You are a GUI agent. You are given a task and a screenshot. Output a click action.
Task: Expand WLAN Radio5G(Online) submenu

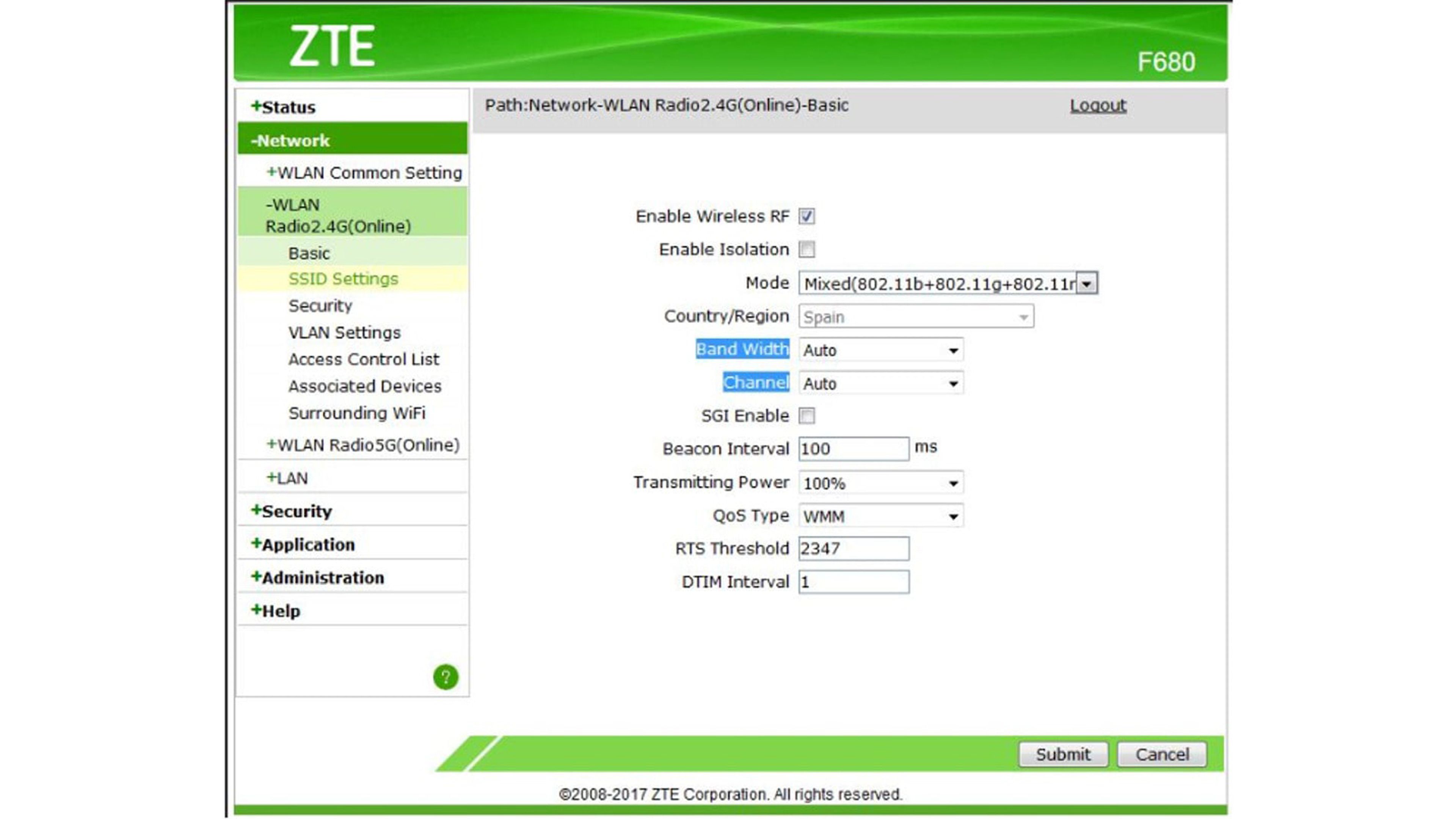[363, 445]
